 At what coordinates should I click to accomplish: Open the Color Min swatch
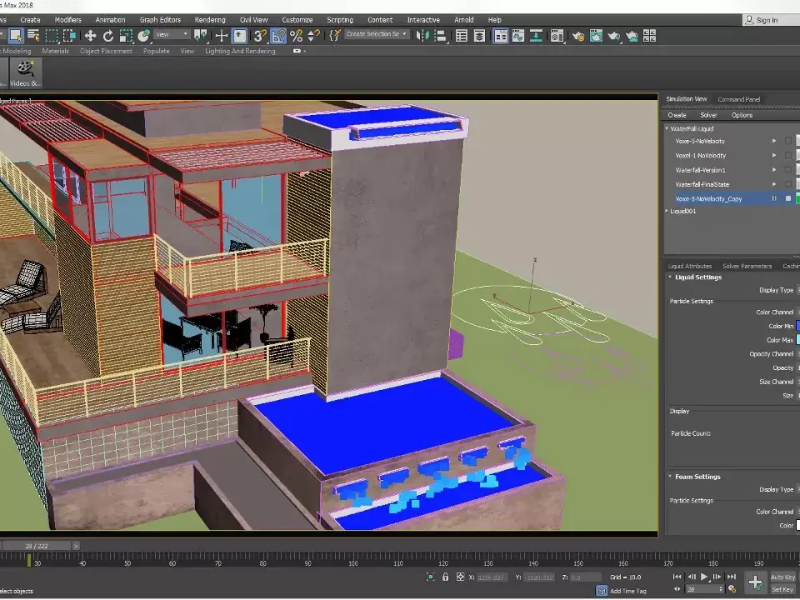(797, 326)
